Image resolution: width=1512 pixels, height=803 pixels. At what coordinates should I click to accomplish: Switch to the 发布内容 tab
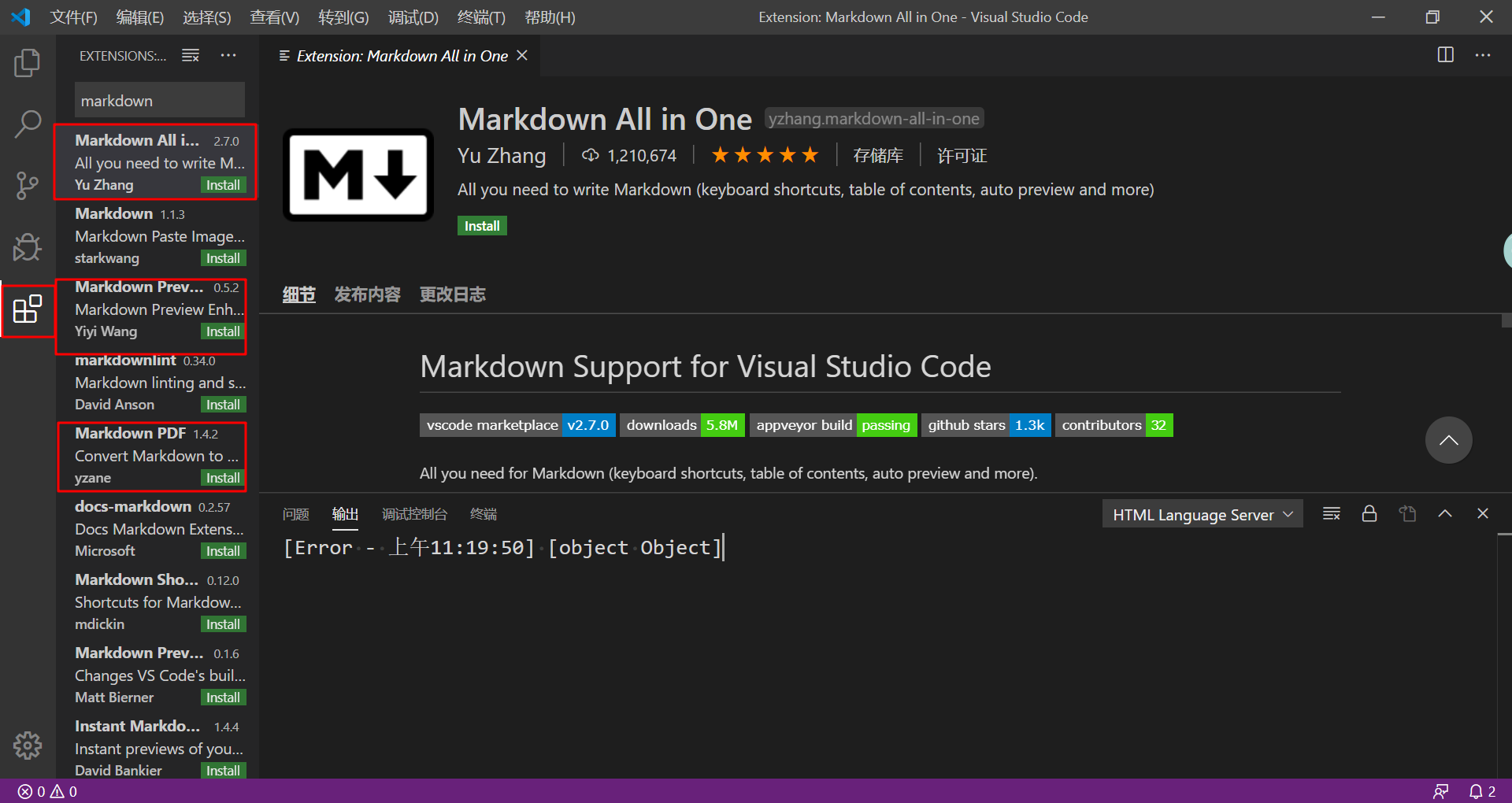click(x=367, y=294)
